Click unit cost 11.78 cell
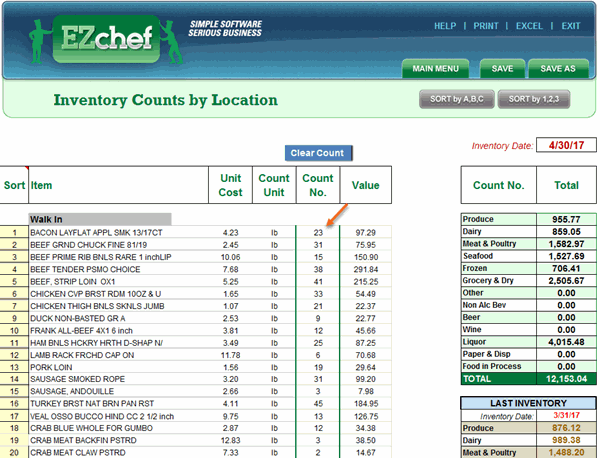The width and height of the screenshot is (600, 458). click(230, 355)
